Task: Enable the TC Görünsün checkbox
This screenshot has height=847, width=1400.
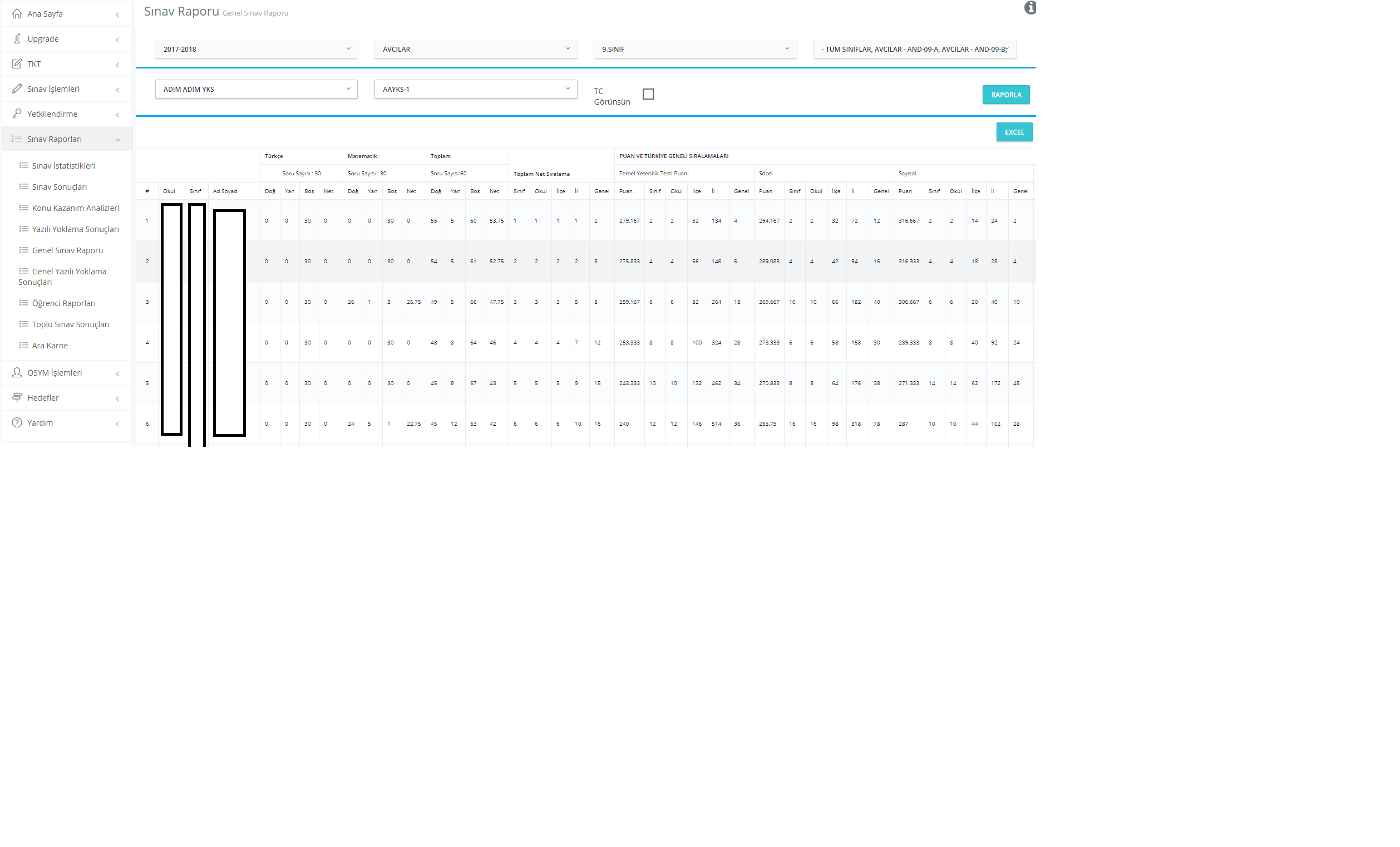Action: tap(648, 94)
